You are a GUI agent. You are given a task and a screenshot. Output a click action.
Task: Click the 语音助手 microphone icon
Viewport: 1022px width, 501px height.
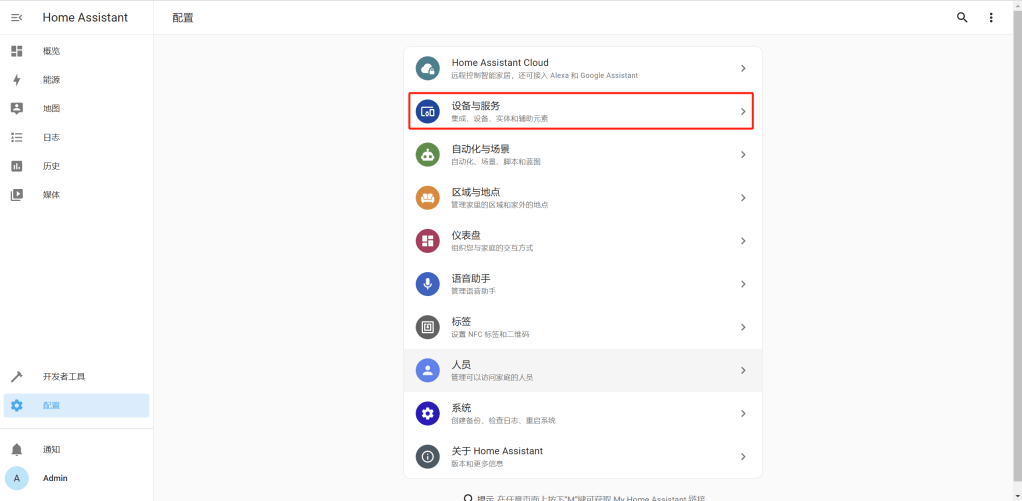[x=428, y=284]
